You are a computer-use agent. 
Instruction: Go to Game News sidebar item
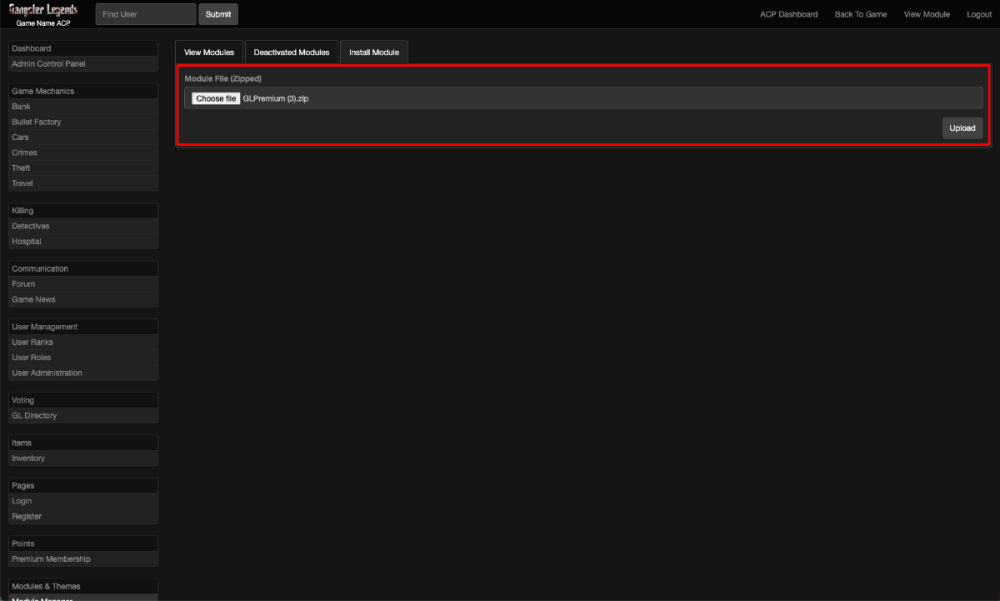point(33,300)
